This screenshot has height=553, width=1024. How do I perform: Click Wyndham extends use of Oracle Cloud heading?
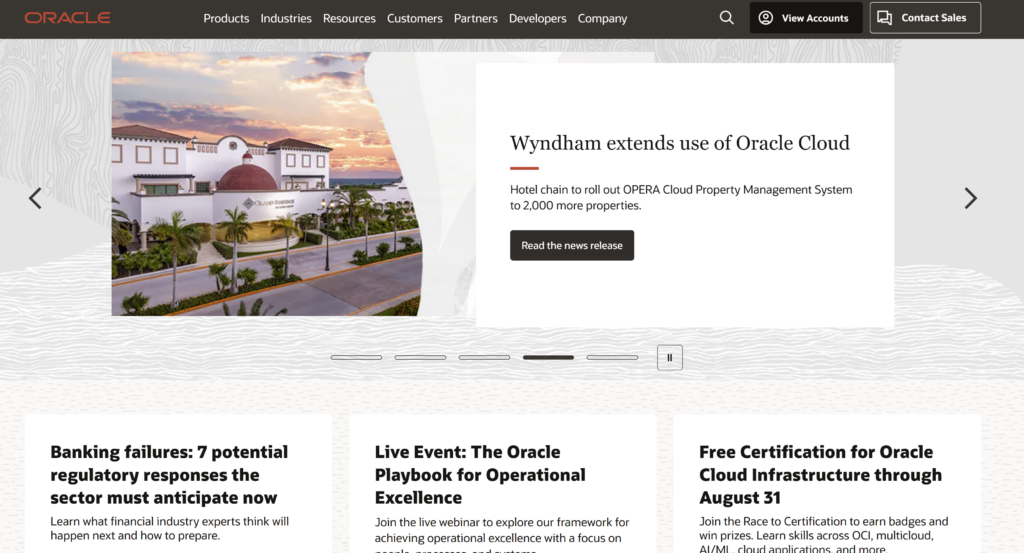(x=679, y=143)
